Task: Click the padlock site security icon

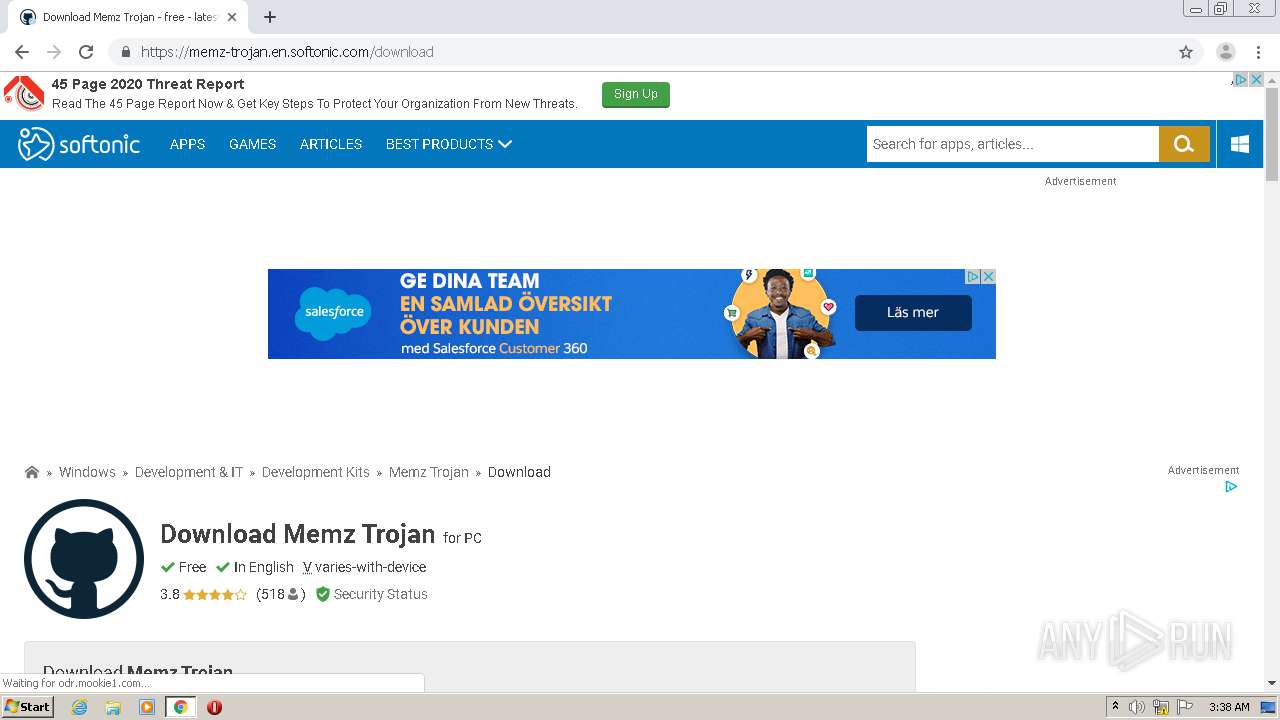Action: [126, 52]
